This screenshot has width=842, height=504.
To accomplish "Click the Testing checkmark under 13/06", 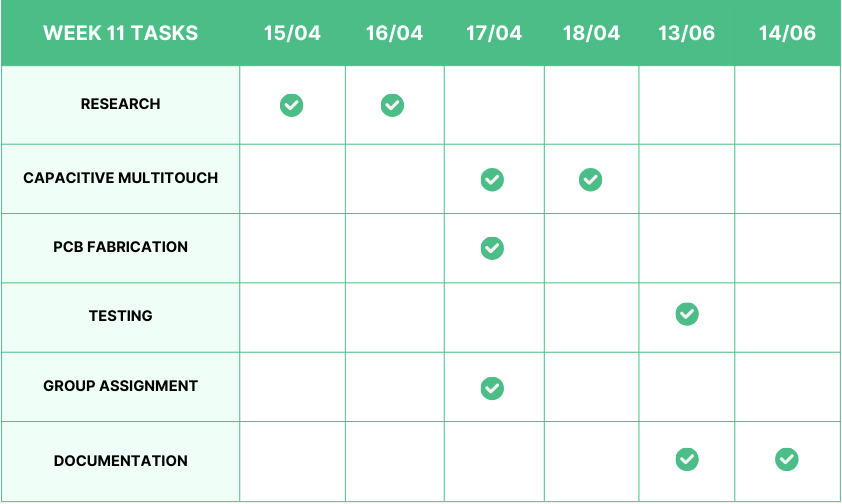I will [x=687, y=314].
